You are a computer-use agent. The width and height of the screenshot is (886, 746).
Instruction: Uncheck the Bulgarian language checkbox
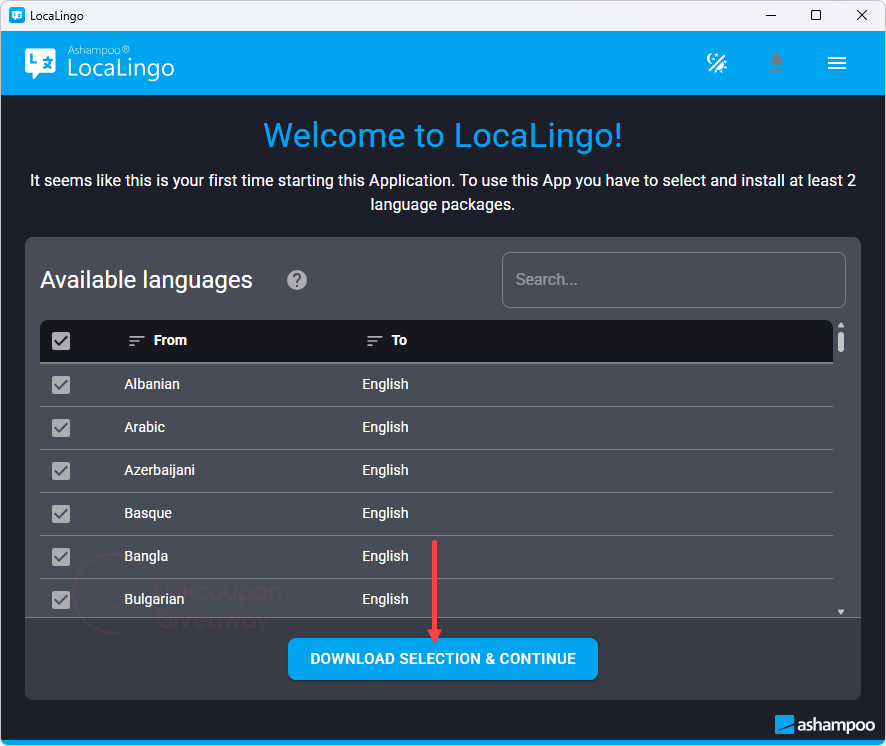[61, 600]
